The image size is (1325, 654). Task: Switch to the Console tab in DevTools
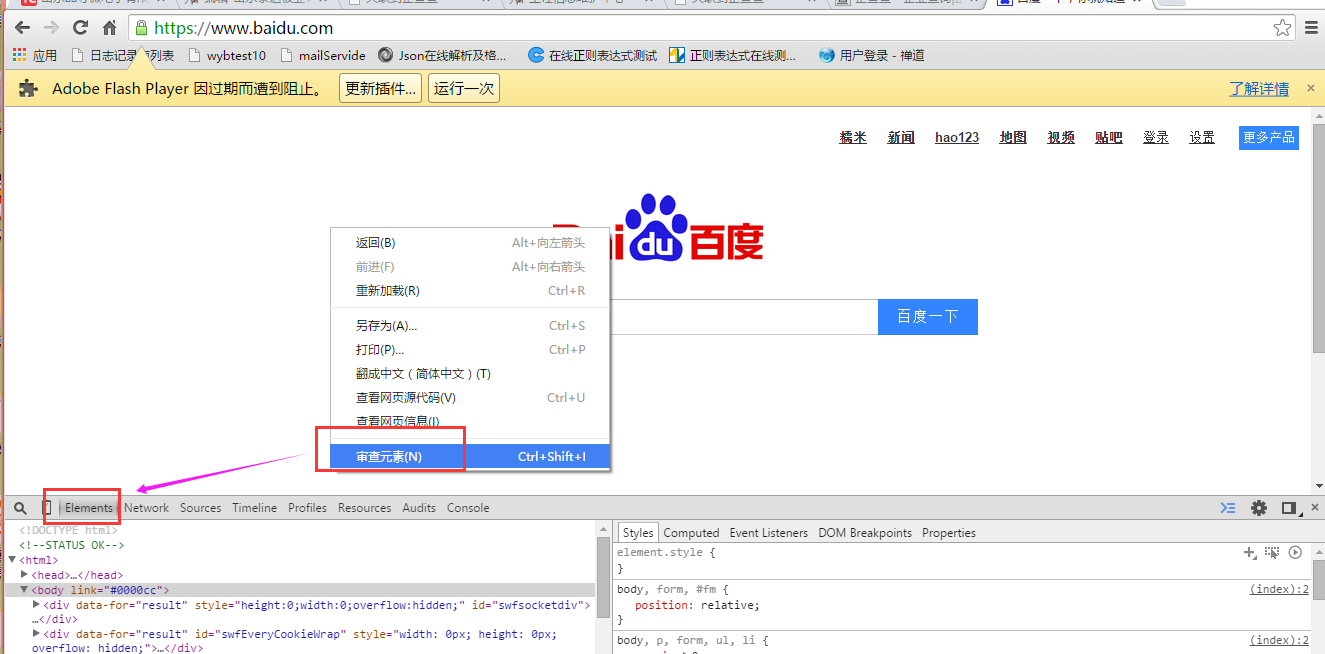coord(468,508)
